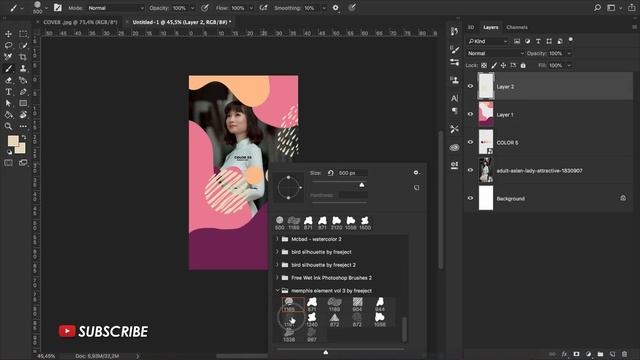Select the Eraser tool

click(8, 80)
